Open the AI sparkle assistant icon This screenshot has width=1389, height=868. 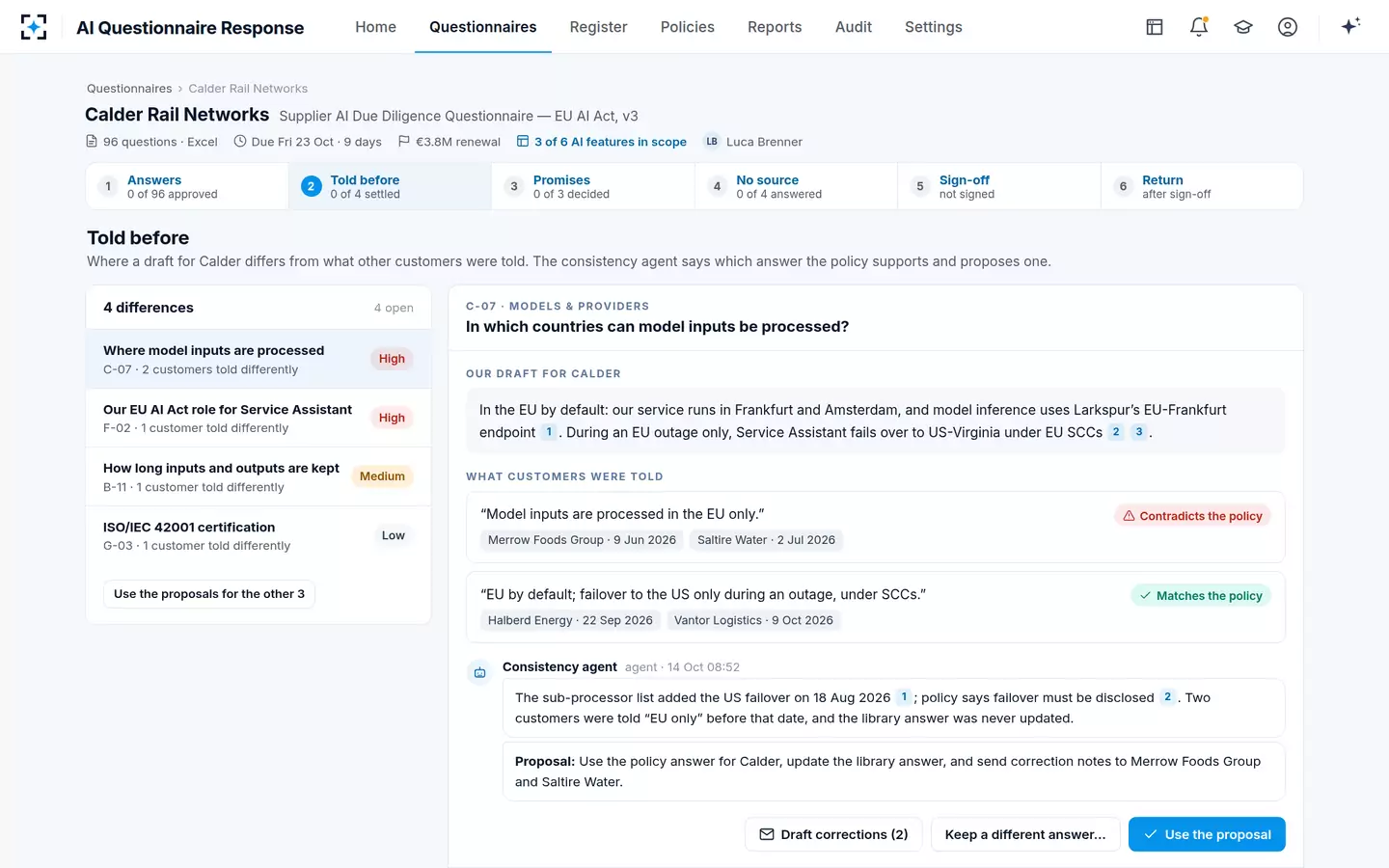click(x=1350, y=26)
